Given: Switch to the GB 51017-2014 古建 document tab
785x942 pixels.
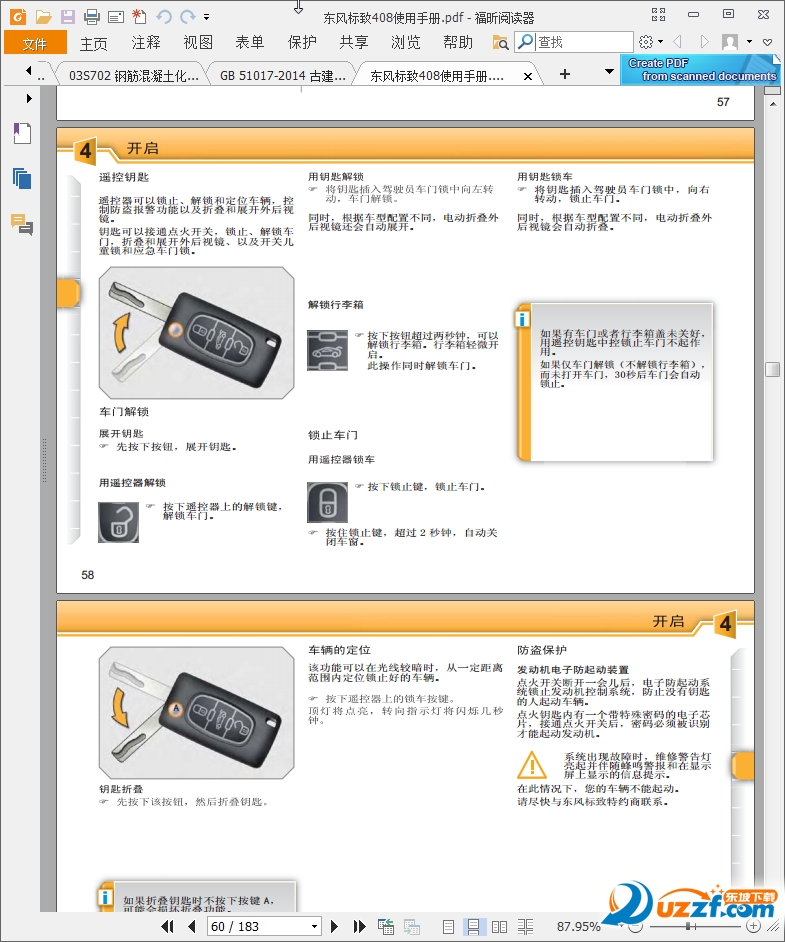Looking at the screenshot, I should click(x=282, y=76).
